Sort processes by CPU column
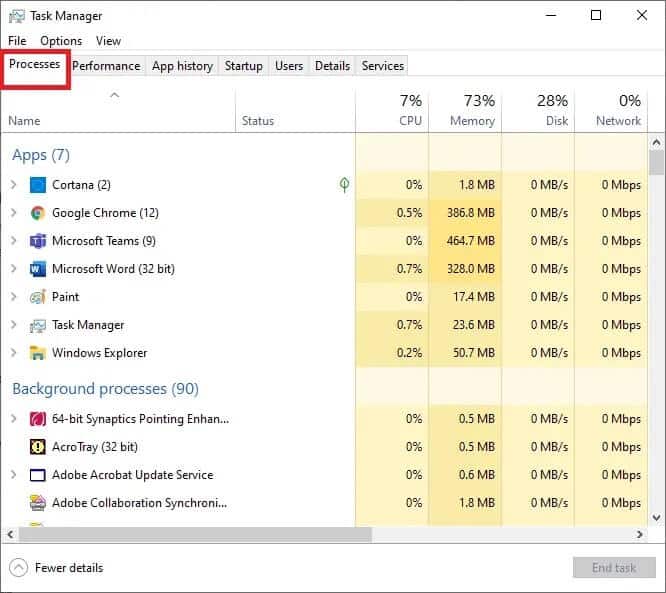666x593 pixels. (x=392, y=111)
